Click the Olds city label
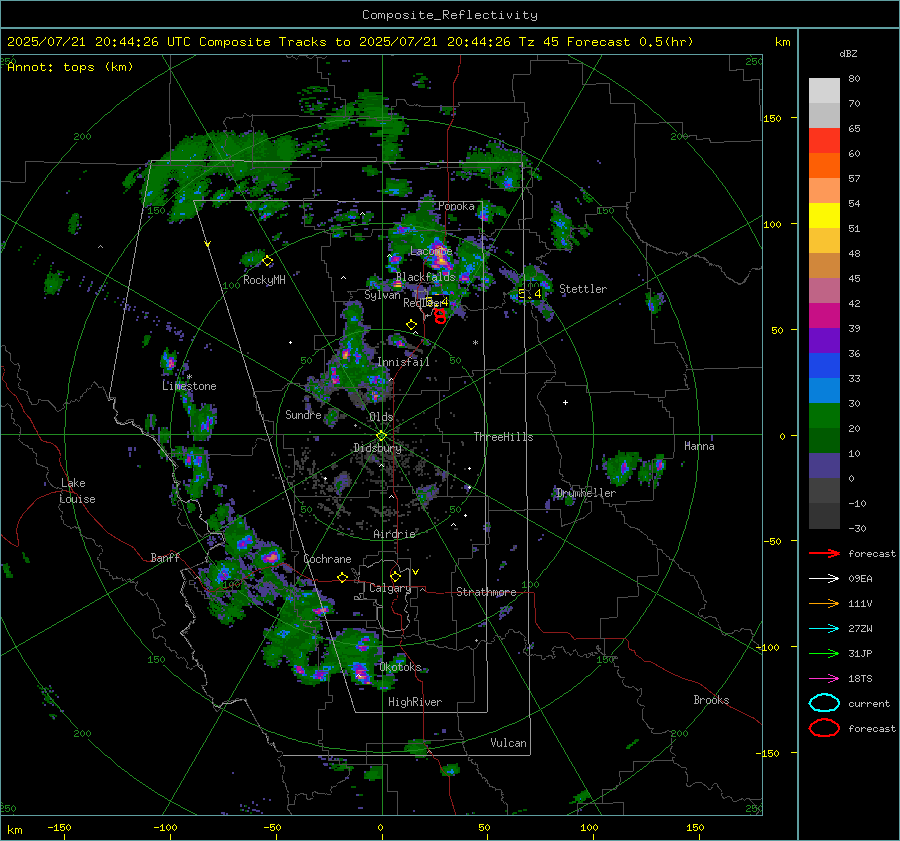The image size is (900, 841). (381, 417)
